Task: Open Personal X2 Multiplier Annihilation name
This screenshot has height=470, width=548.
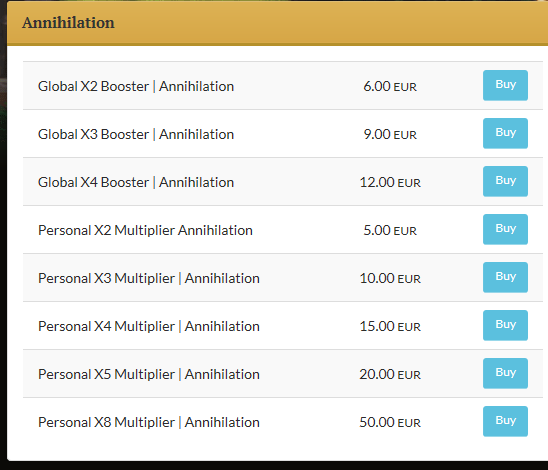Action: [145, 230]
